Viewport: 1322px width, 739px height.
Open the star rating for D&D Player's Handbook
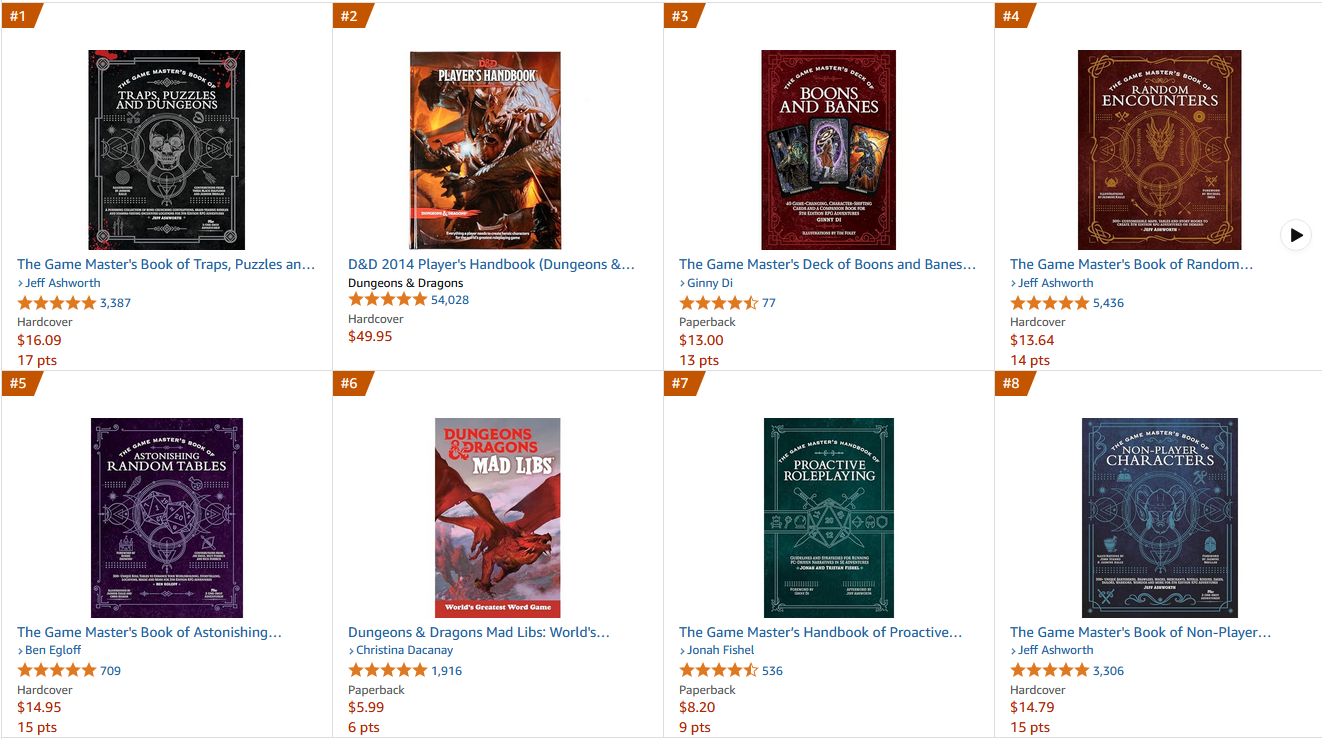tap(387, 300)
